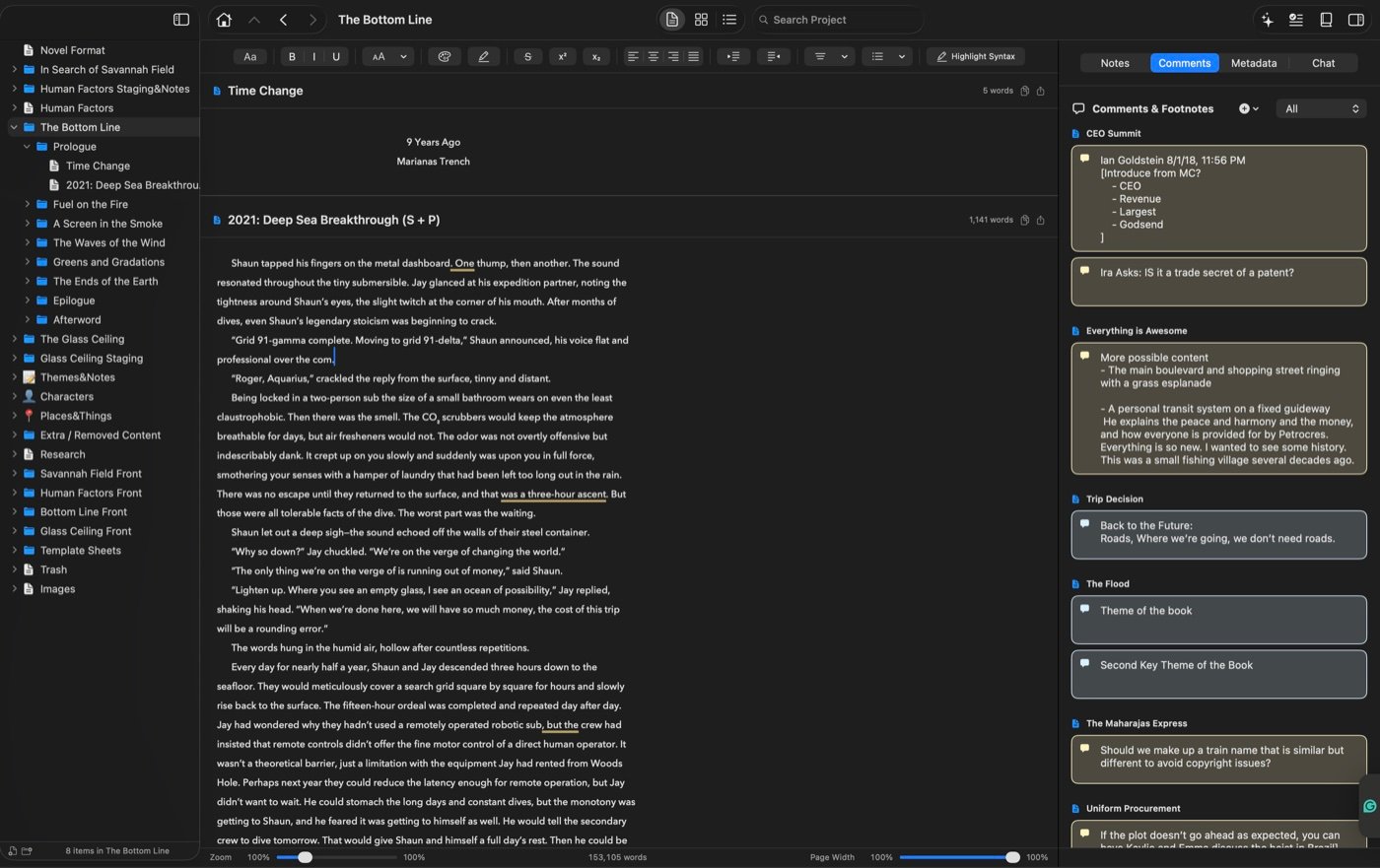This screenshot has height=868, width=1380.
Task: Adjust the Zoom slider at the bottom
Action: (x=305, y=857)
